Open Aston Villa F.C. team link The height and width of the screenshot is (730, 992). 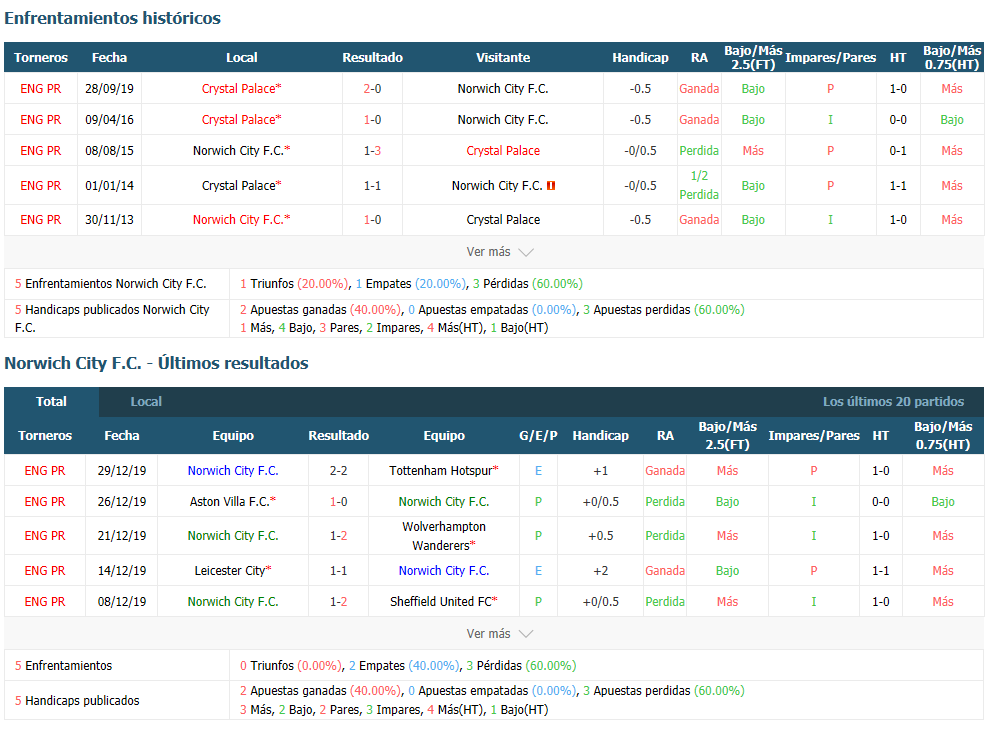click(233, 502)
